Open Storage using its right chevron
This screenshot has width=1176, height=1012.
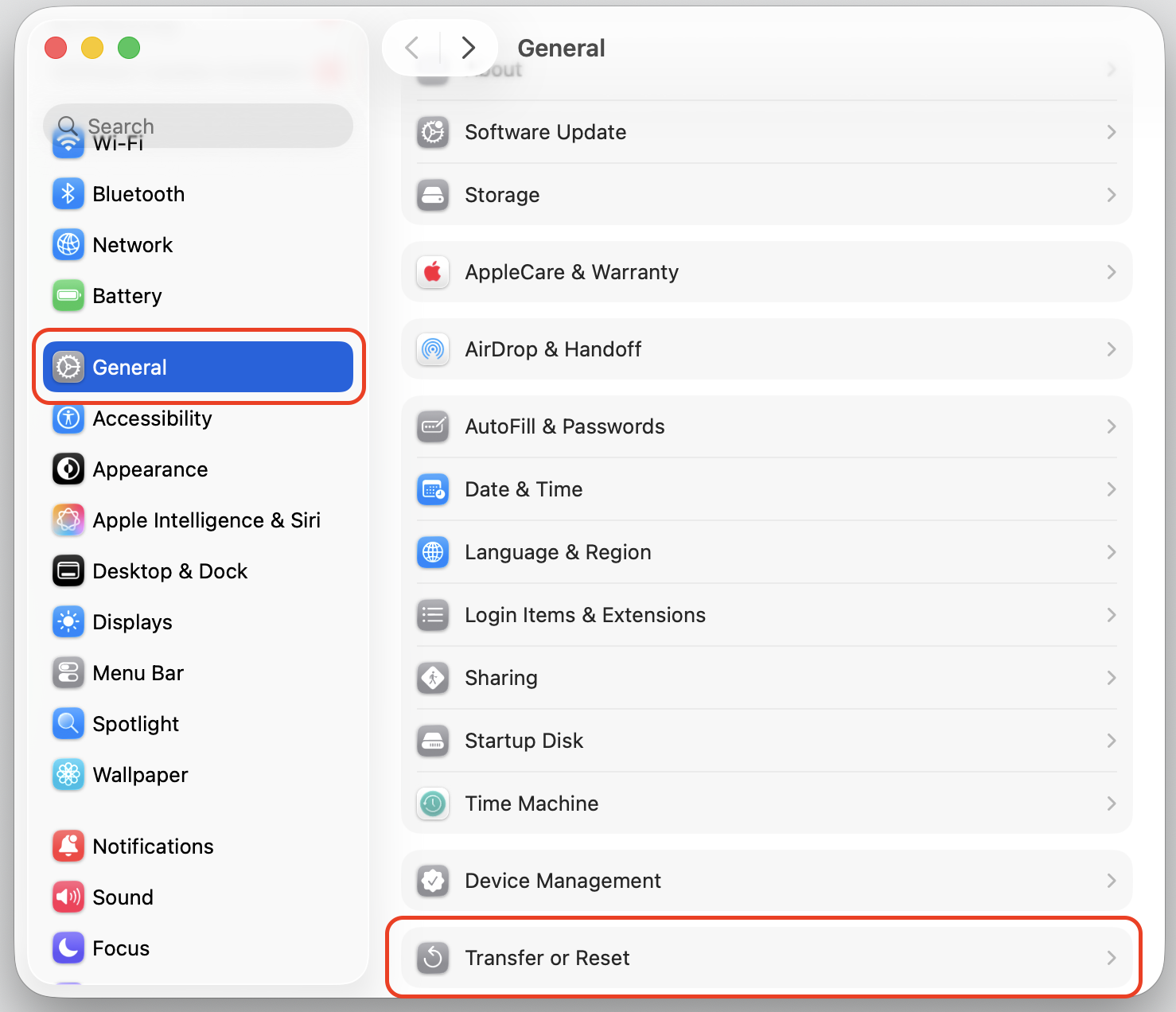click(1112, 195)
